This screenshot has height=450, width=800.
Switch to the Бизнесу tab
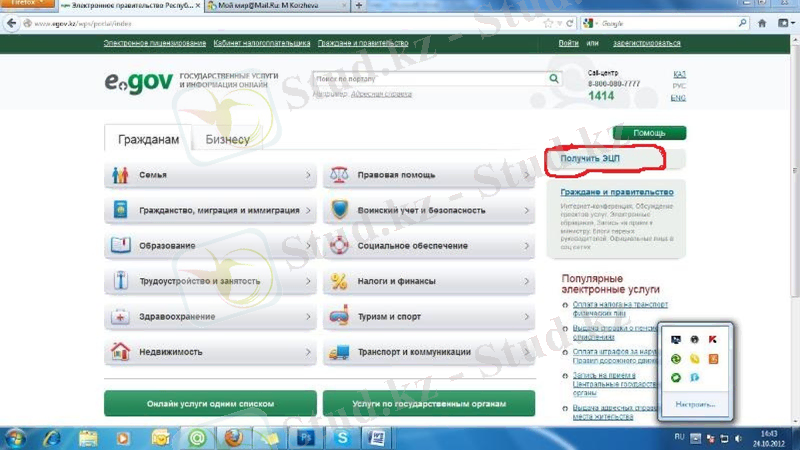coord(228,139)
